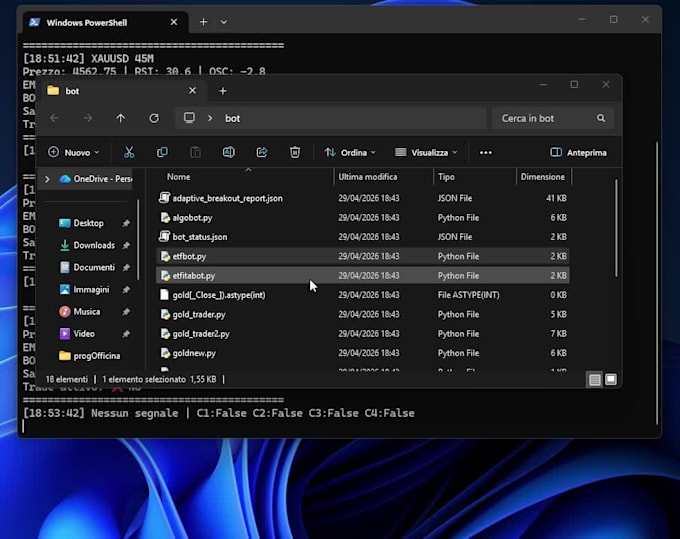Sort by the Tipo column header
This screenshot has height=539, width=680.
446,177
